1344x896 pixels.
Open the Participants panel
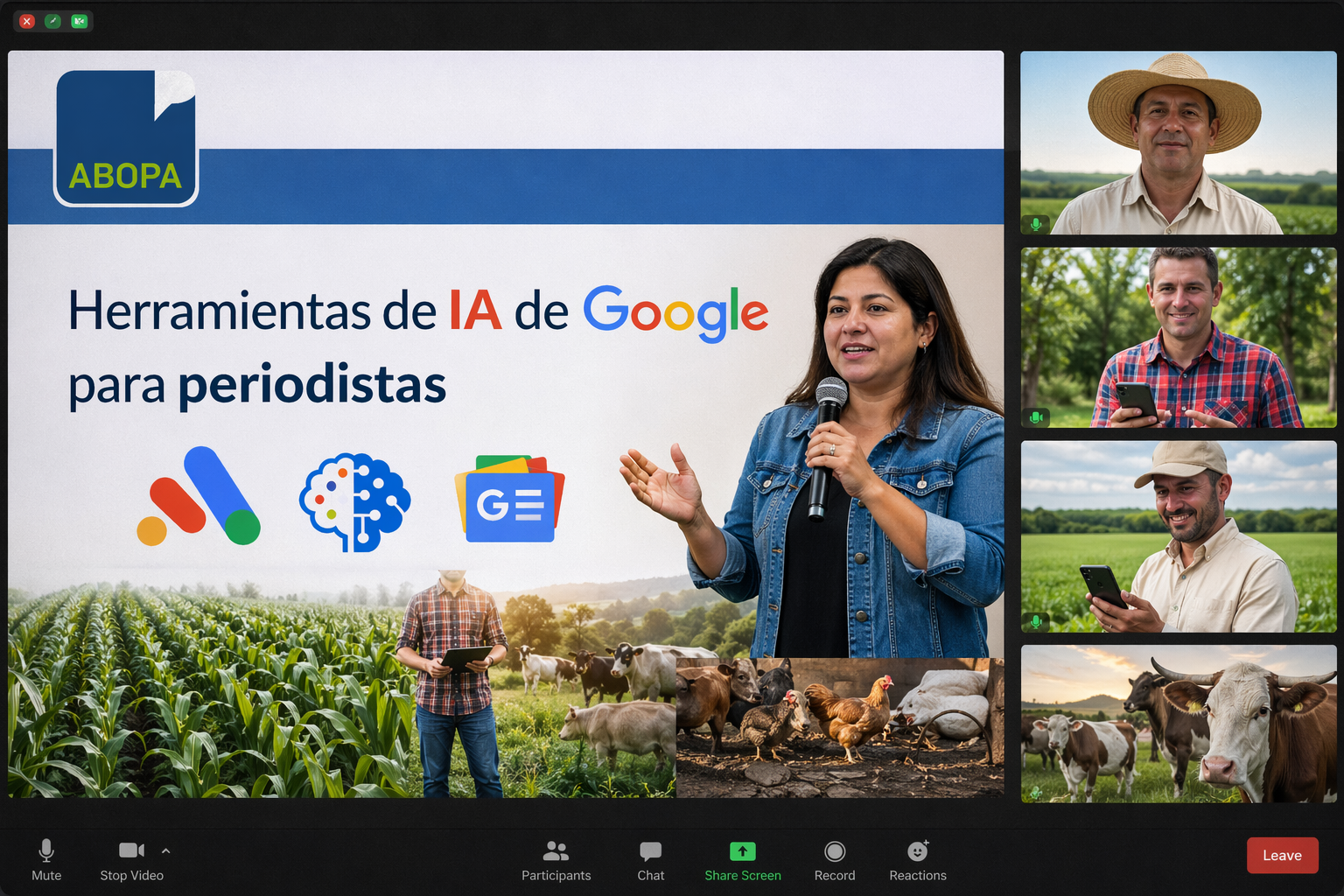click(x=556, y=859)
